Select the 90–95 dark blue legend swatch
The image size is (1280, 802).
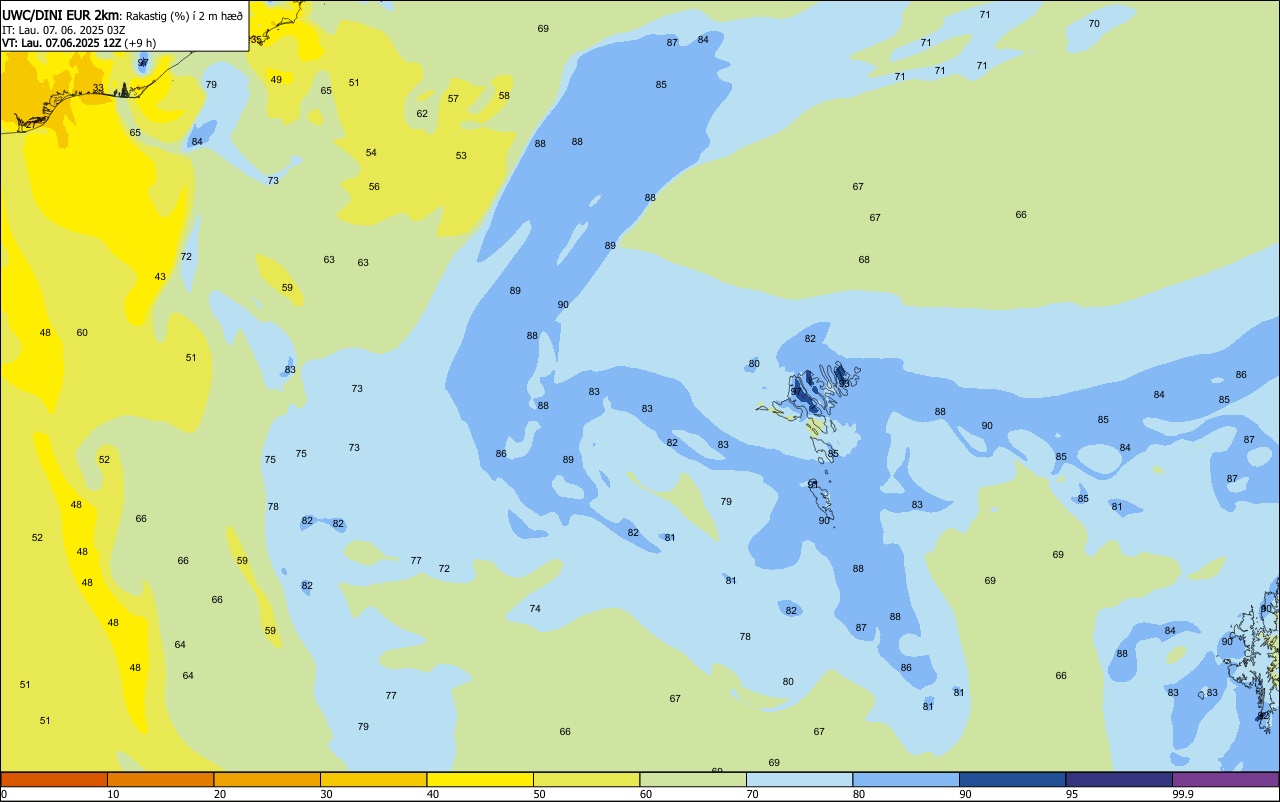coord(1012,779)
